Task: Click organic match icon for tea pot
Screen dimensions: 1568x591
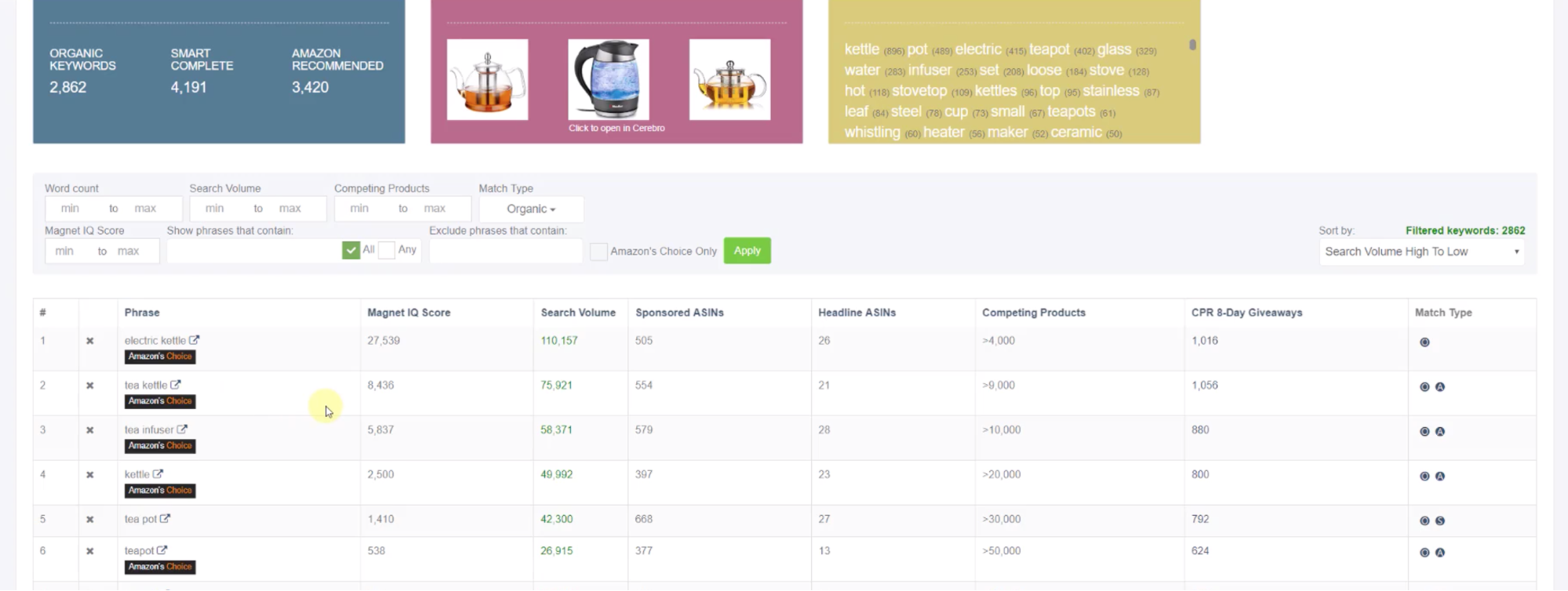Action: coord(1424,521)
